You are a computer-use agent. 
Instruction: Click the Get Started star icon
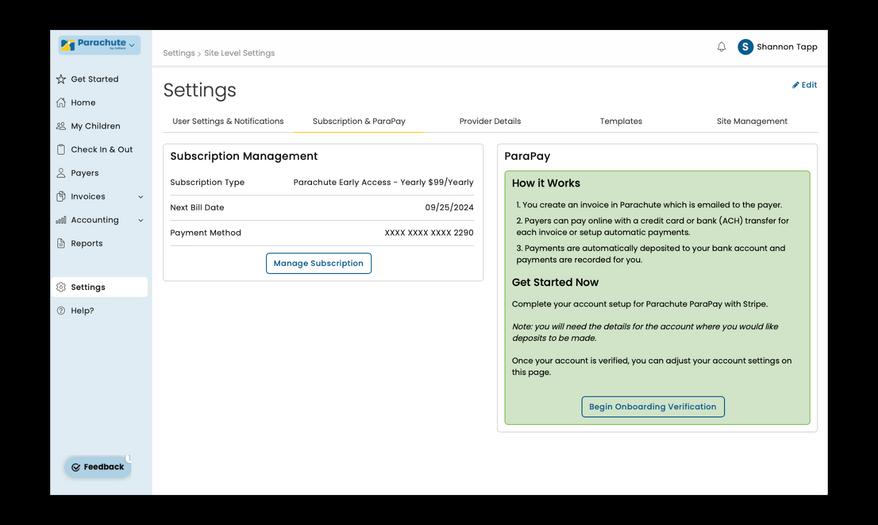pyautogui.click(x=61, y=79)
